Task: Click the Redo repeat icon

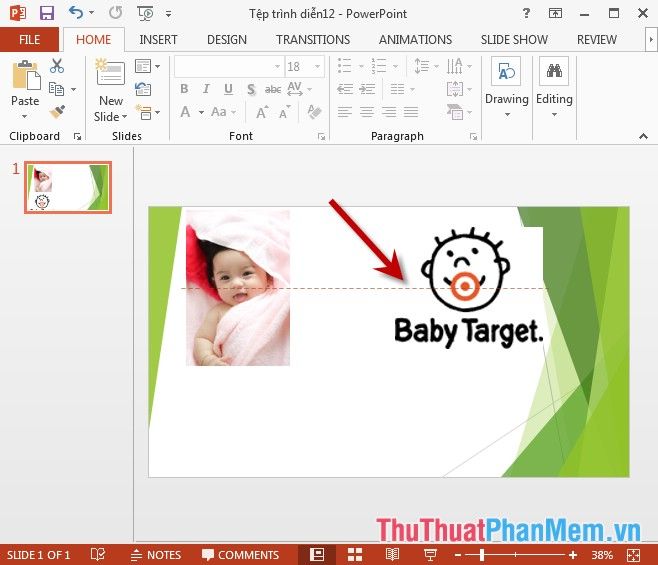Action: pos(115,13)
